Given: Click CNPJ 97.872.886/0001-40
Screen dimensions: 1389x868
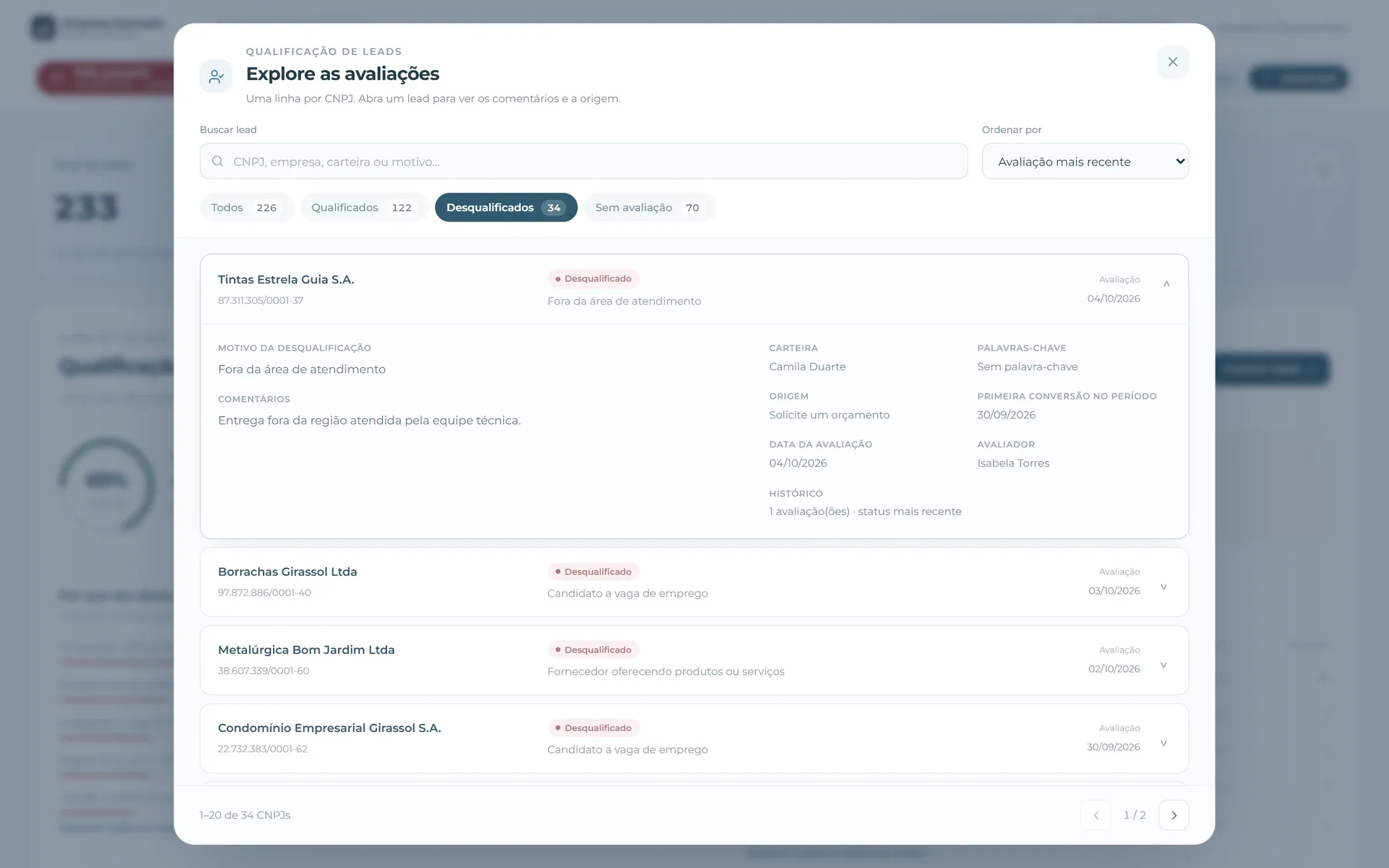Looking at the screenshot, I should (264, 593).
